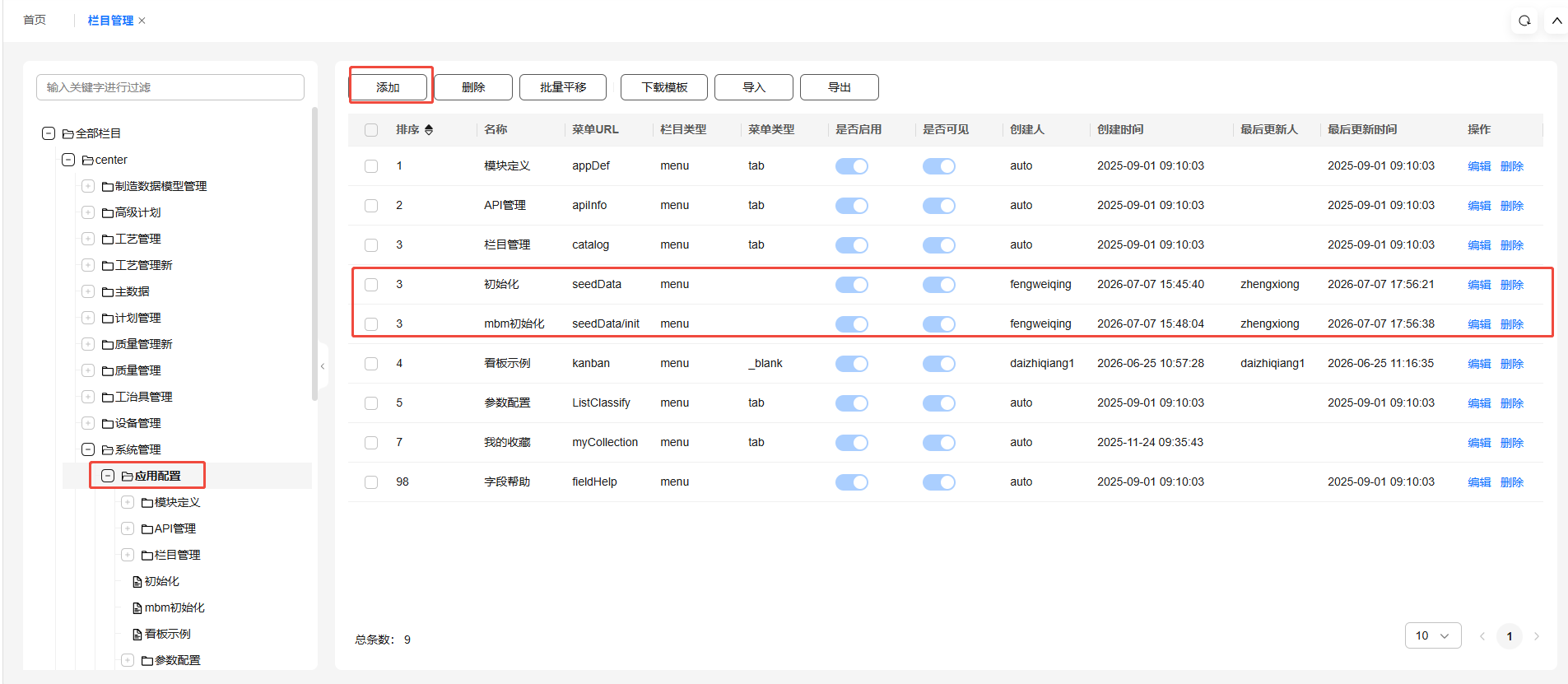Close the 栏目管理 tab
This screenshot has height=684, width=1568.
[142, 21]
